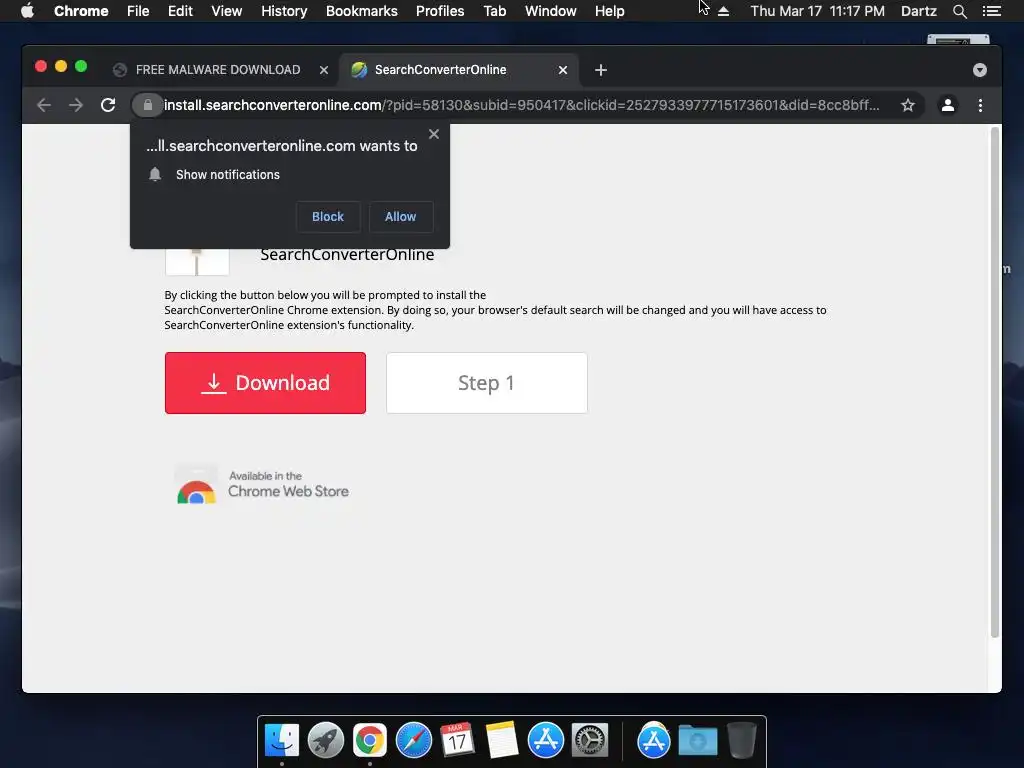Close the SearchConverterOnline tab
The width and height of the screenshot is (1024, 768).
tap(563, 70)
